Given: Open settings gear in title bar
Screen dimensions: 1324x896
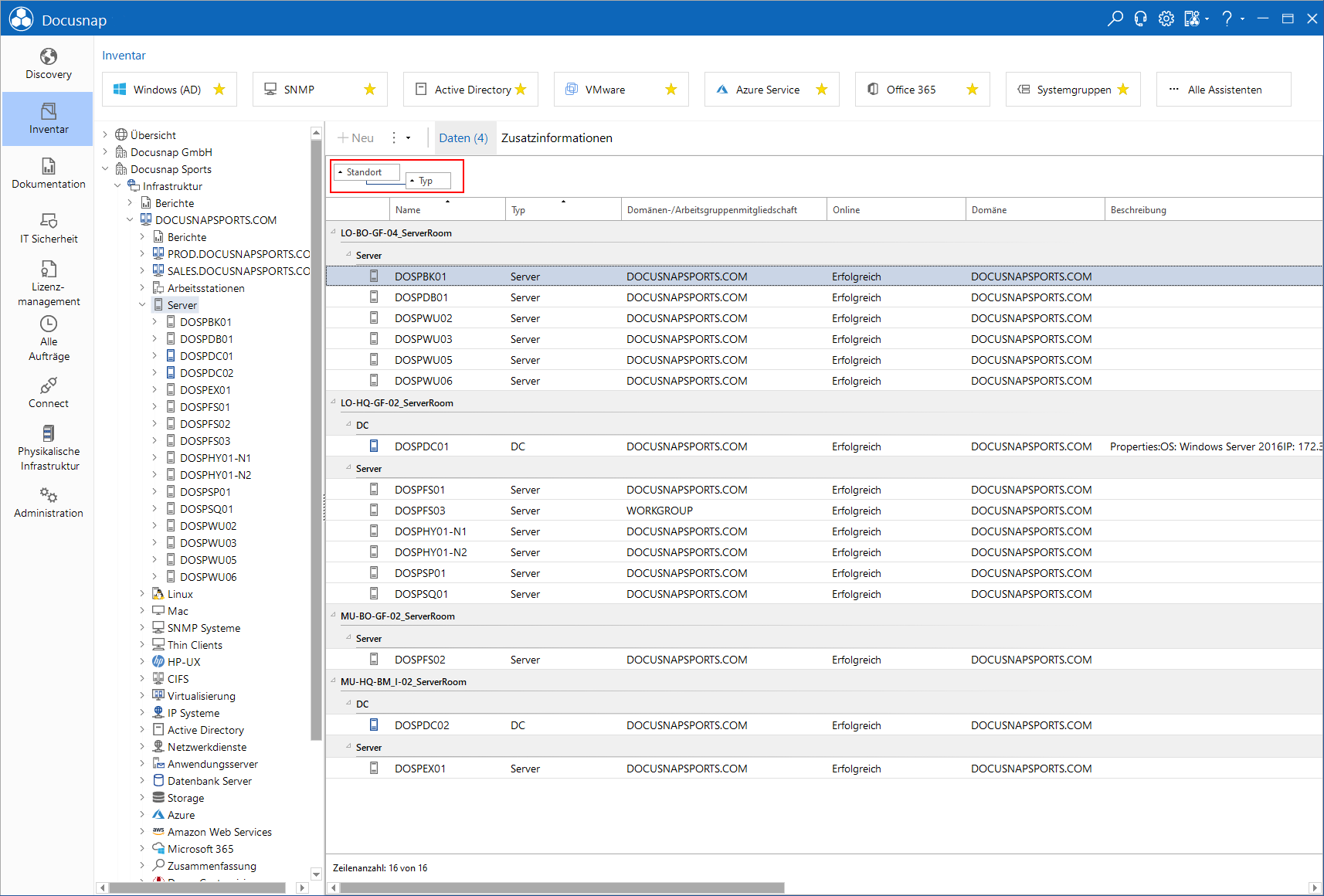Looking at the screenshot, I should coord(1166,19).
